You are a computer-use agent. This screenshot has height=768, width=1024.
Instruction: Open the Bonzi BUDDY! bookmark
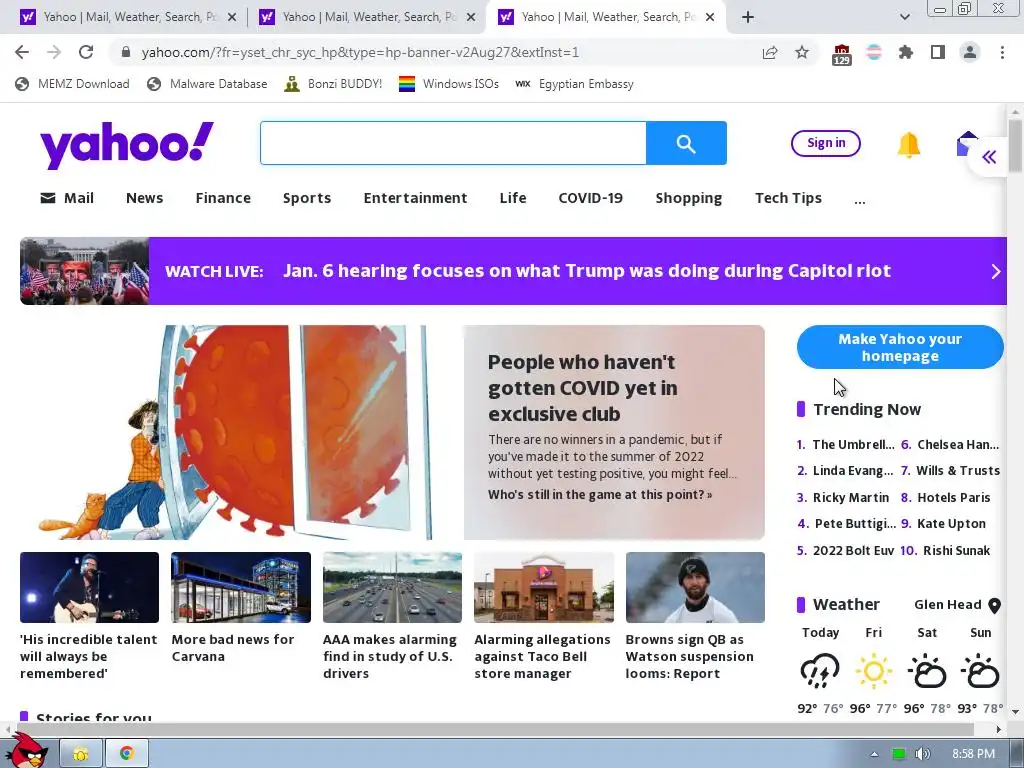tap(333, 84)
